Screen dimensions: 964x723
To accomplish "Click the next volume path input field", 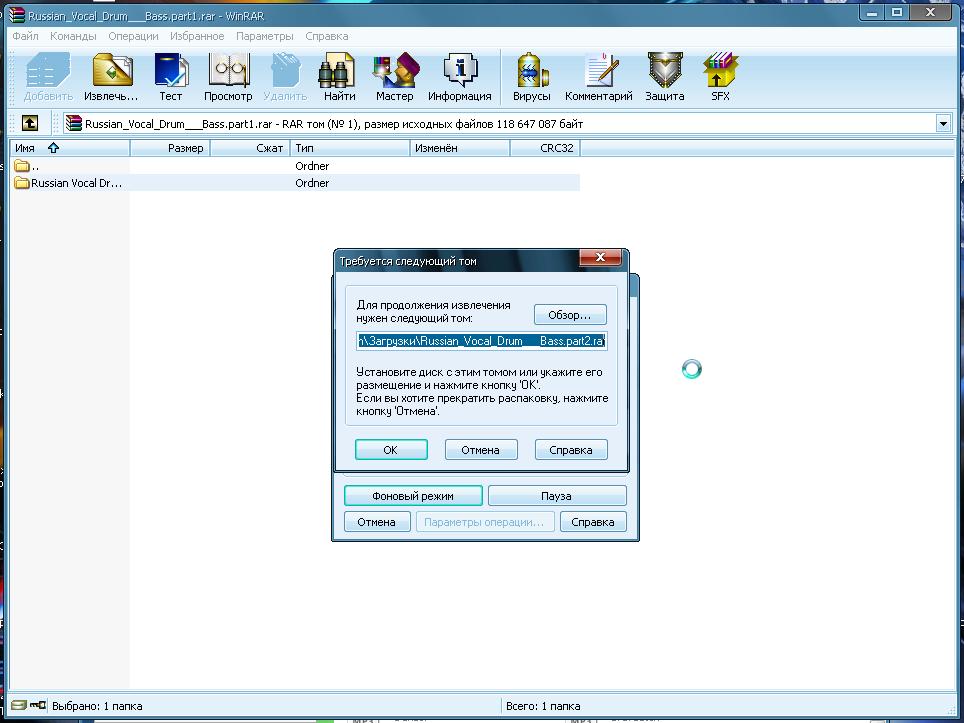I will point(481,341).
